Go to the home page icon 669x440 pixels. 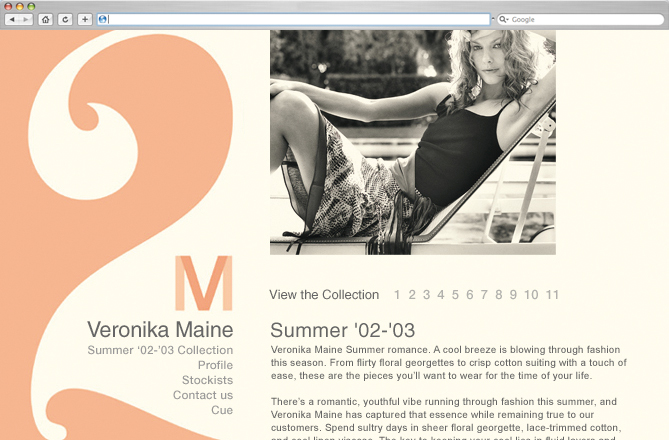point(45,20)
